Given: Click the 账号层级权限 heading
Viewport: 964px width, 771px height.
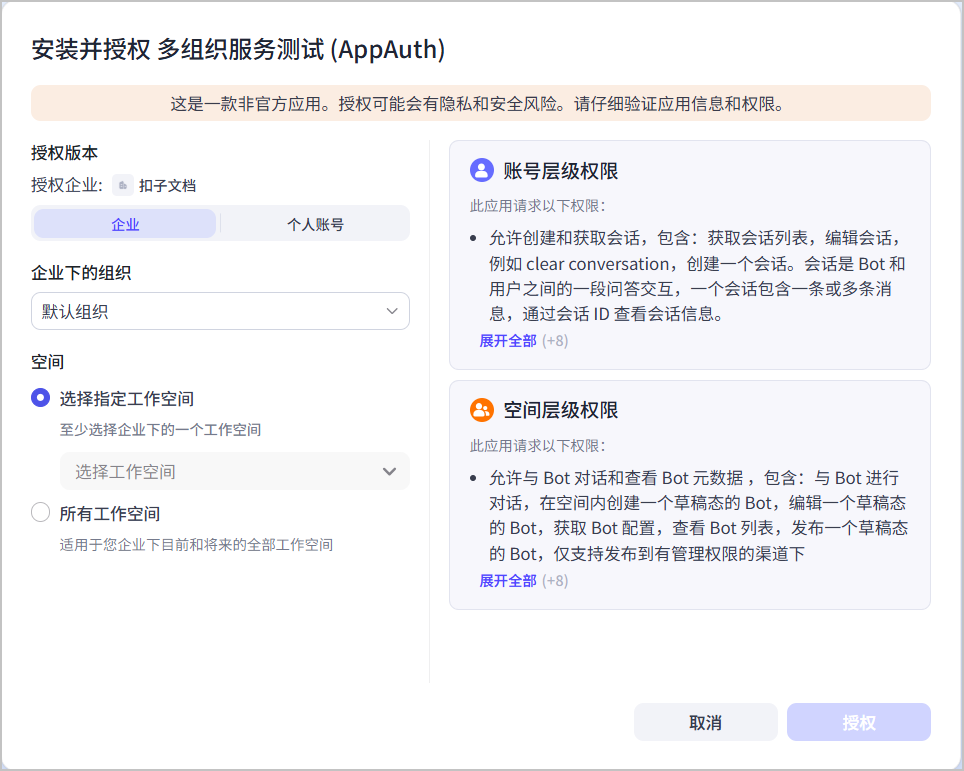Looking at the screenshot, I should coord(560,171).
